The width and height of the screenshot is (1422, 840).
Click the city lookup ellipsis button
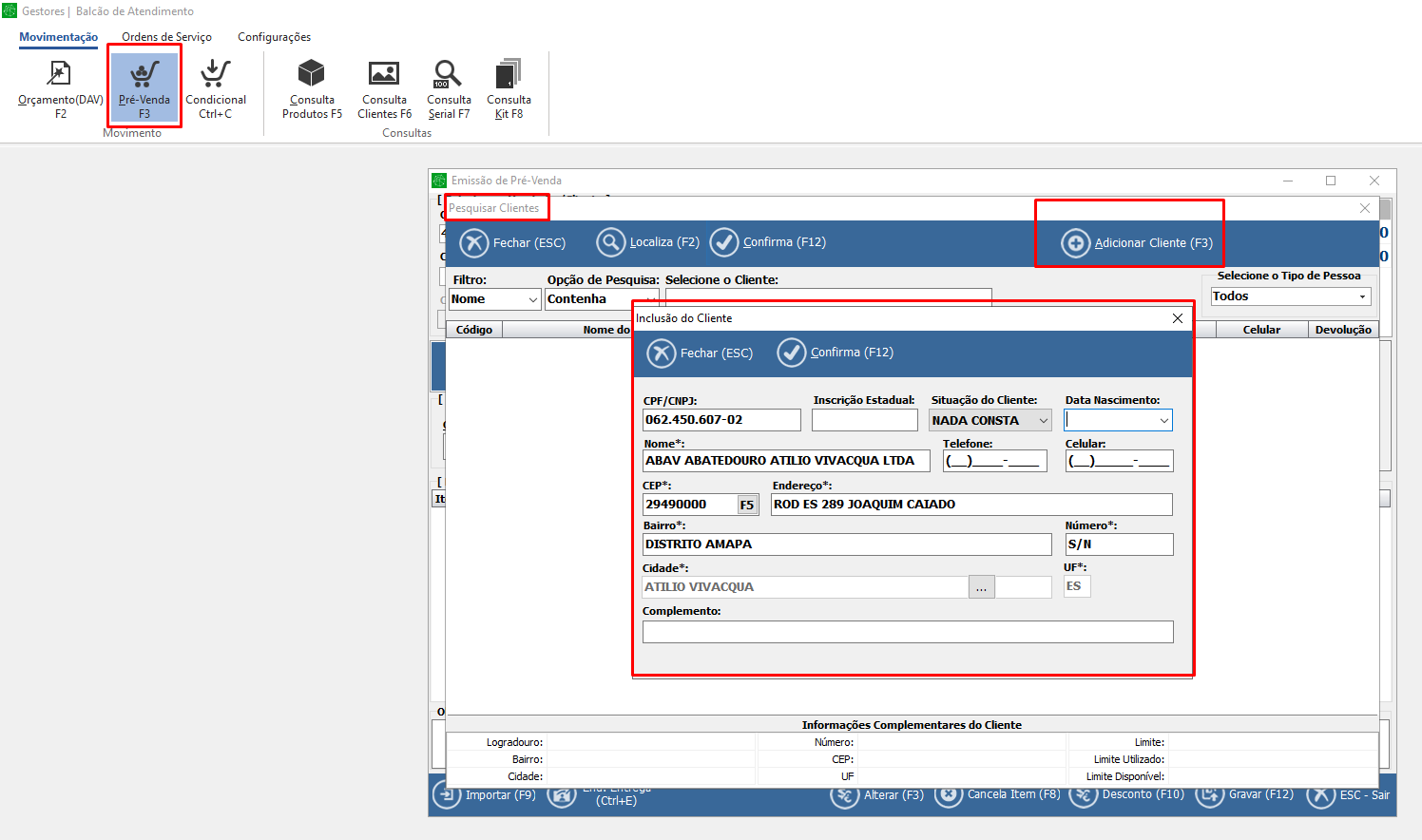coord(981,587)
